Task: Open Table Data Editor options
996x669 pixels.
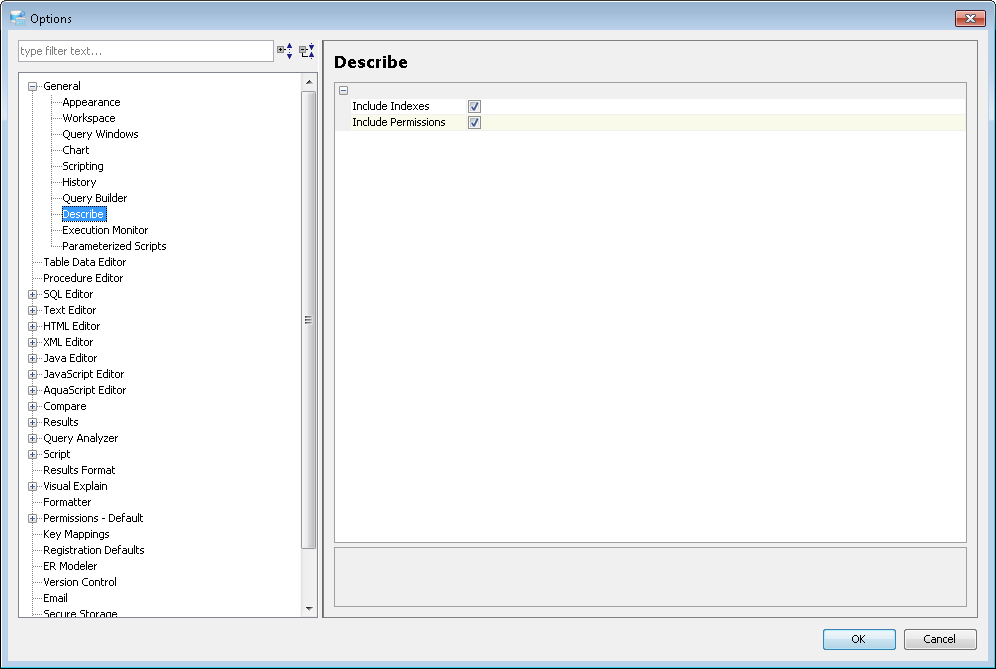Action: click(84, 262)
